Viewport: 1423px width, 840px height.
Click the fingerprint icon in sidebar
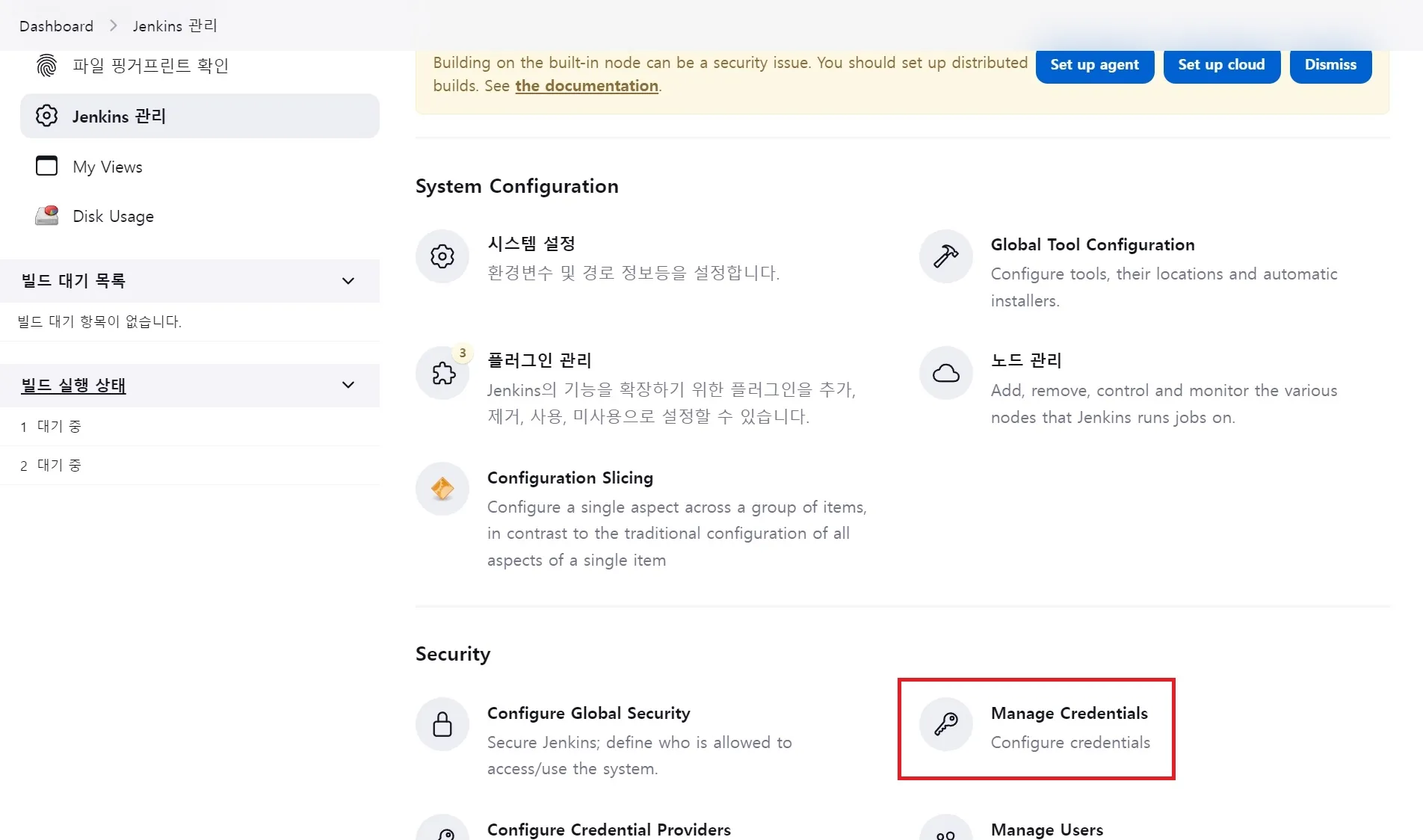click(x=46, y=66)
